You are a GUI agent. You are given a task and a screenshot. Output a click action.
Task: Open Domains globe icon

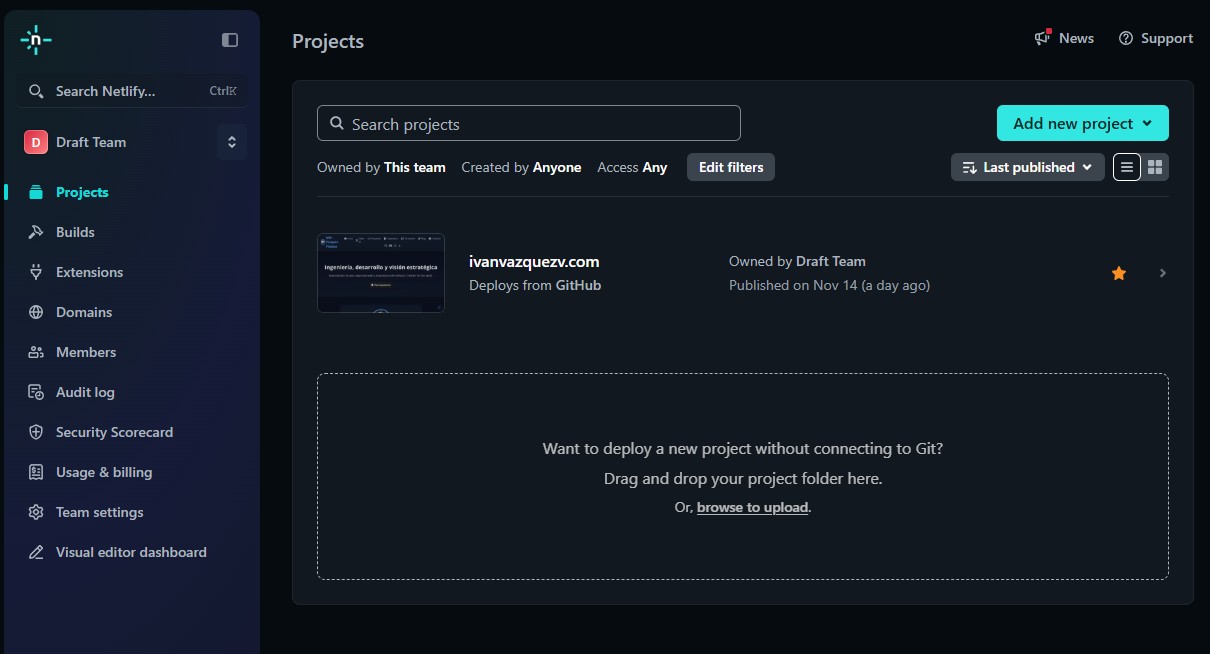36,312
